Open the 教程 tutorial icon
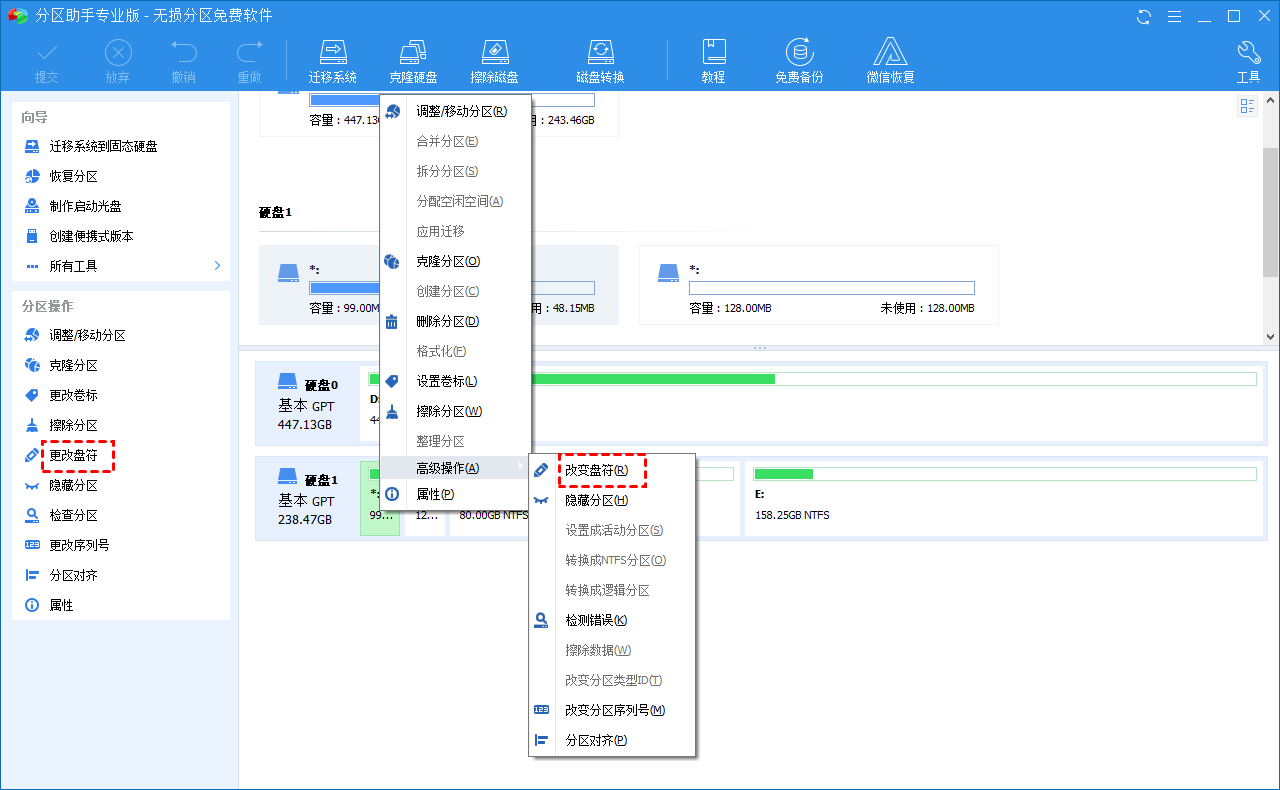The width and height of the screenshot is (1280, 790). (x=713, y=62)
